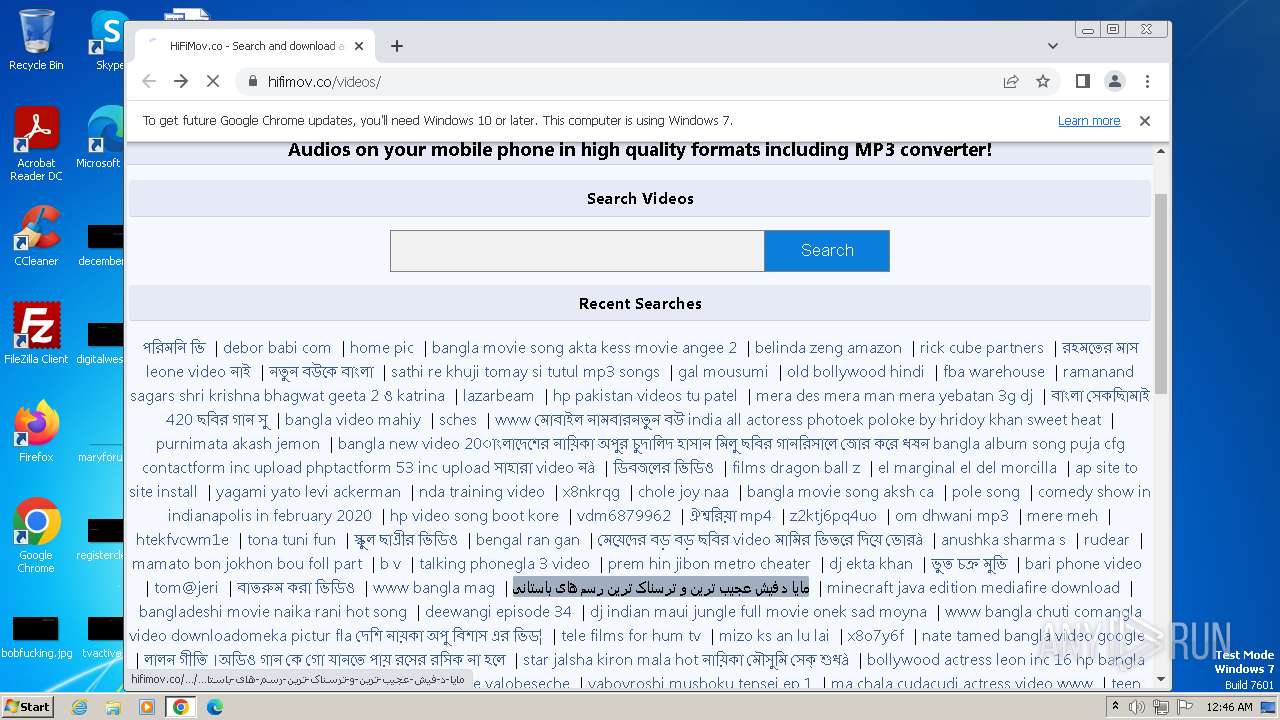1280x720 pixels.
Task: Open 'chole joy naa' link
Action: click(x=683, y=492)
